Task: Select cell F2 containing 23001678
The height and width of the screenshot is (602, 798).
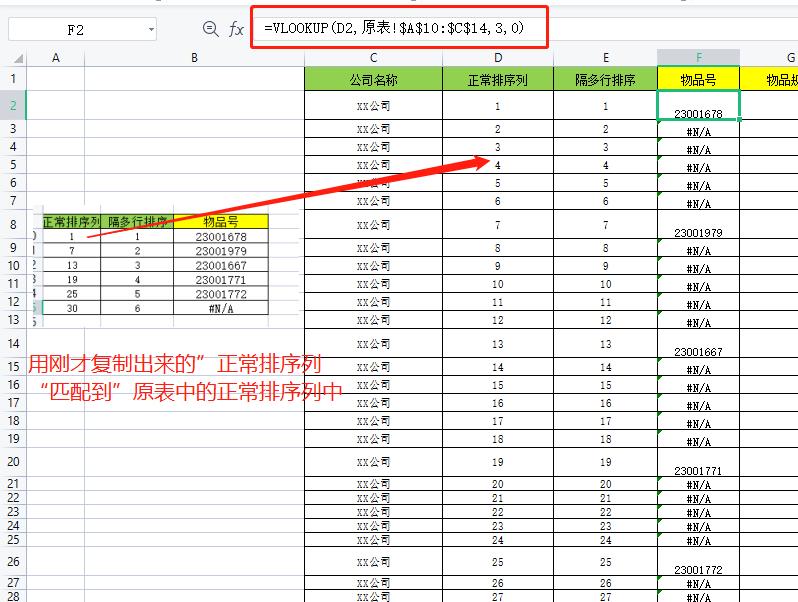Action: pyautogui.click(x=698, y=105)
